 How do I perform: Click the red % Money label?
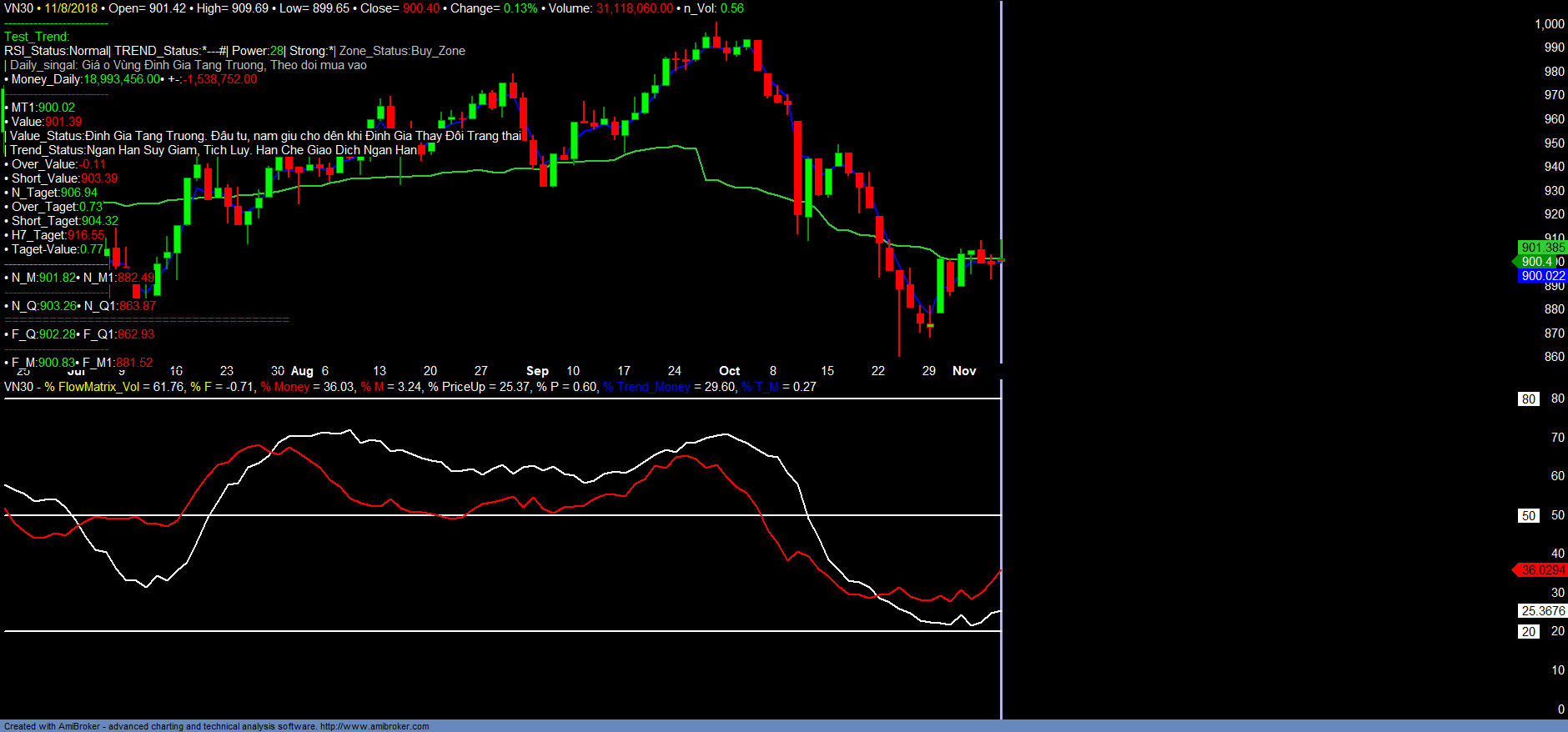(x=284, y=387)
